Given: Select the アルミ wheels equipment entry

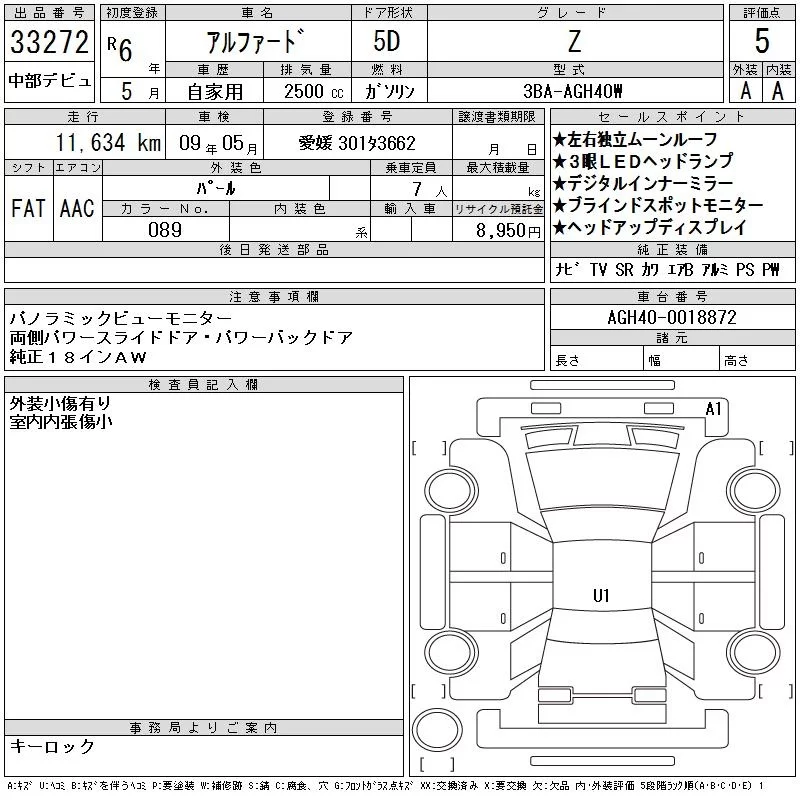Looking at the screenshot, I should point(714,269).
